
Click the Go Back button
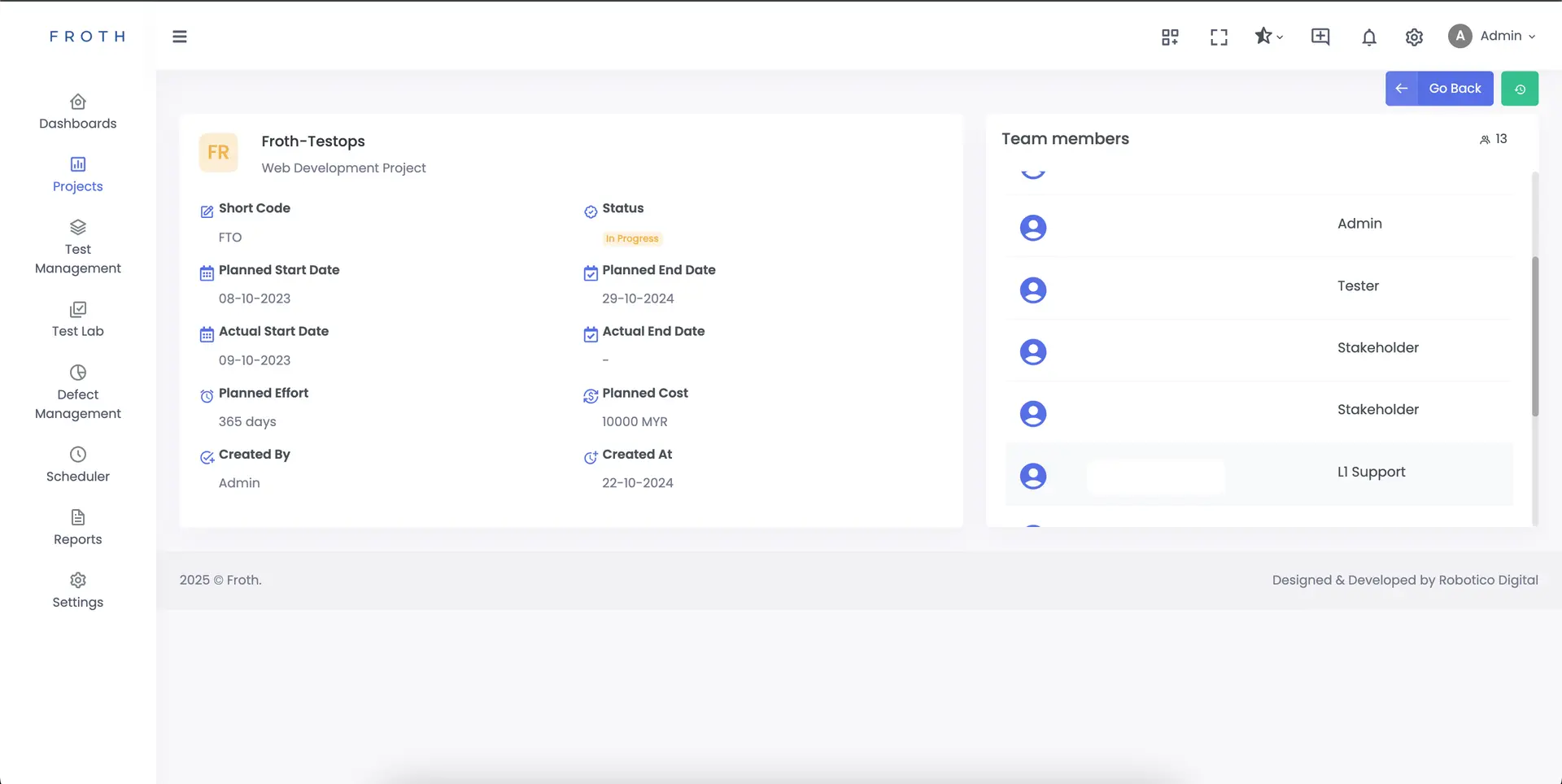(1439, 89)
